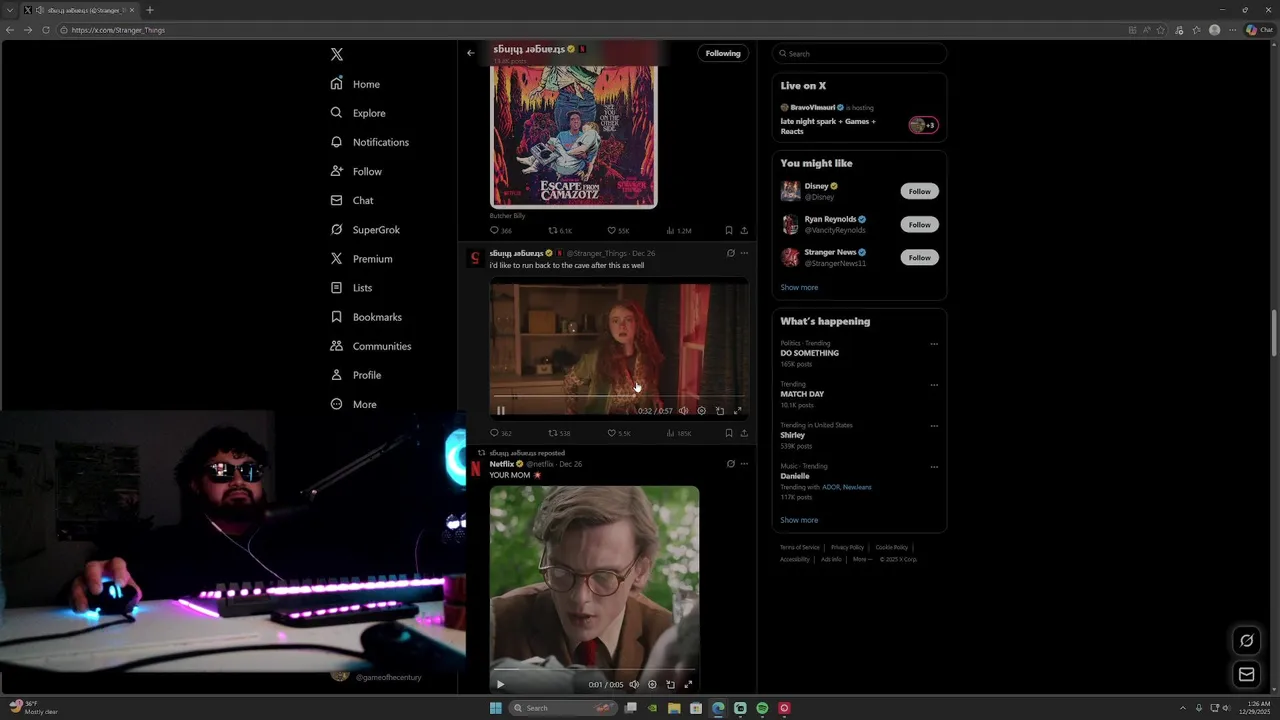Click the Following button on profile header
Image resolution: width=1280 pixels, height=720 pixels.
[723, 53]
